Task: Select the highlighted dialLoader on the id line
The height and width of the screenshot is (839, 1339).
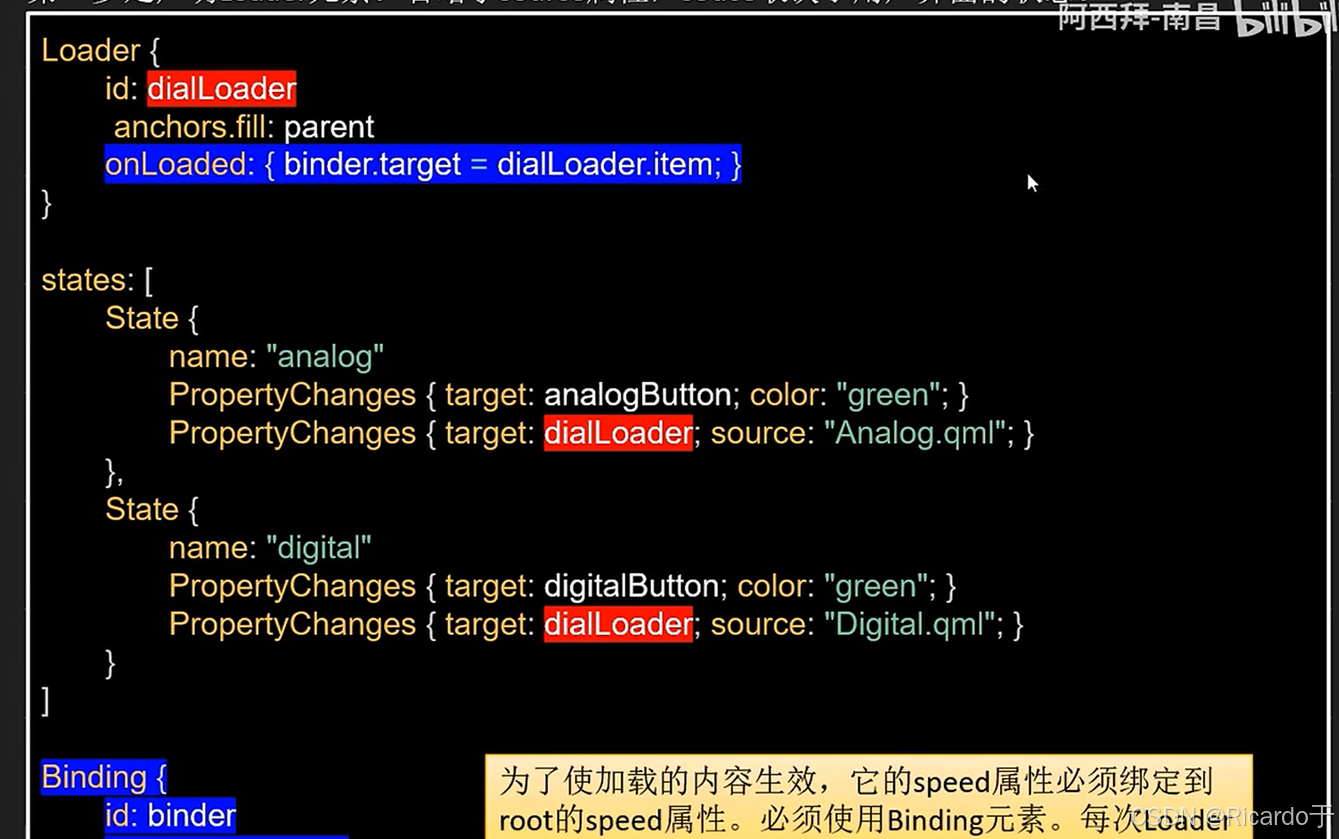Action: point(222,89)
